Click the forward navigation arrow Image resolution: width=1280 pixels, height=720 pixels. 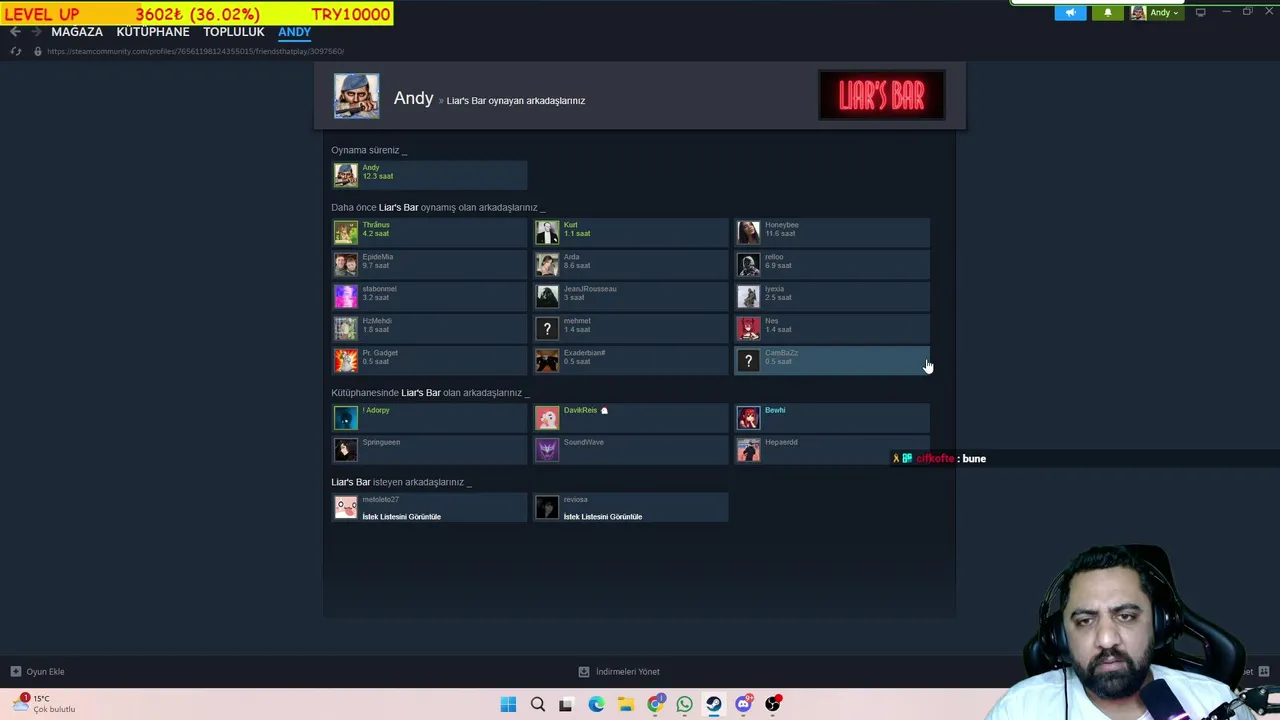coord(36,32)
